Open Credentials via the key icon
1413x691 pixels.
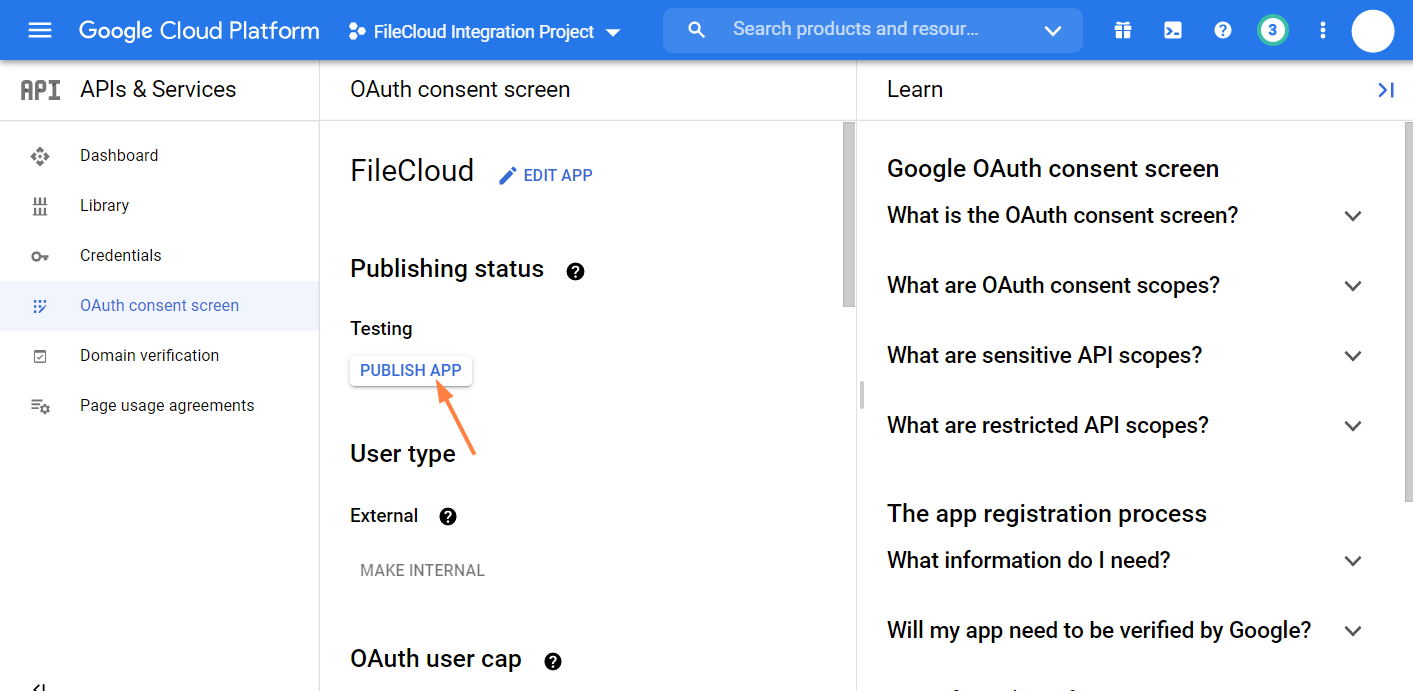pos(40,255)
